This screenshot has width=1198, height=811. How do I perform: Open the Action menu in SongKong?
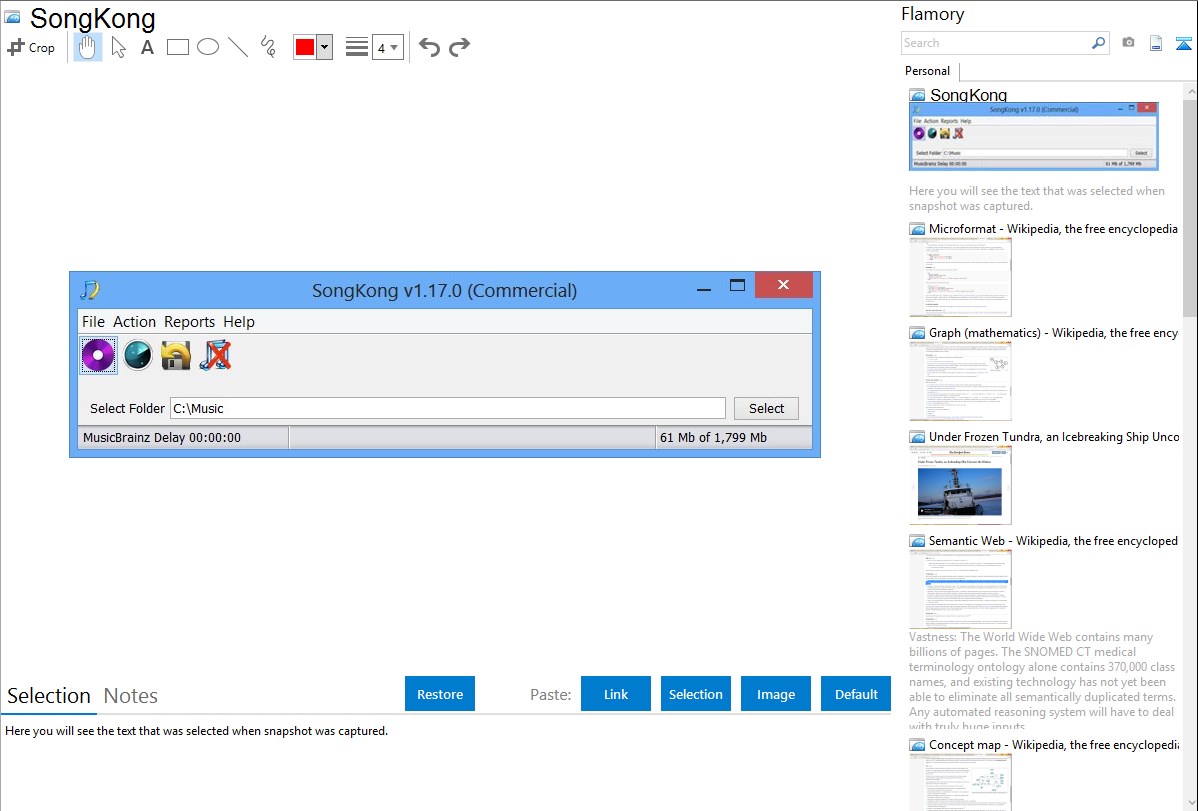tap(134, 322)
